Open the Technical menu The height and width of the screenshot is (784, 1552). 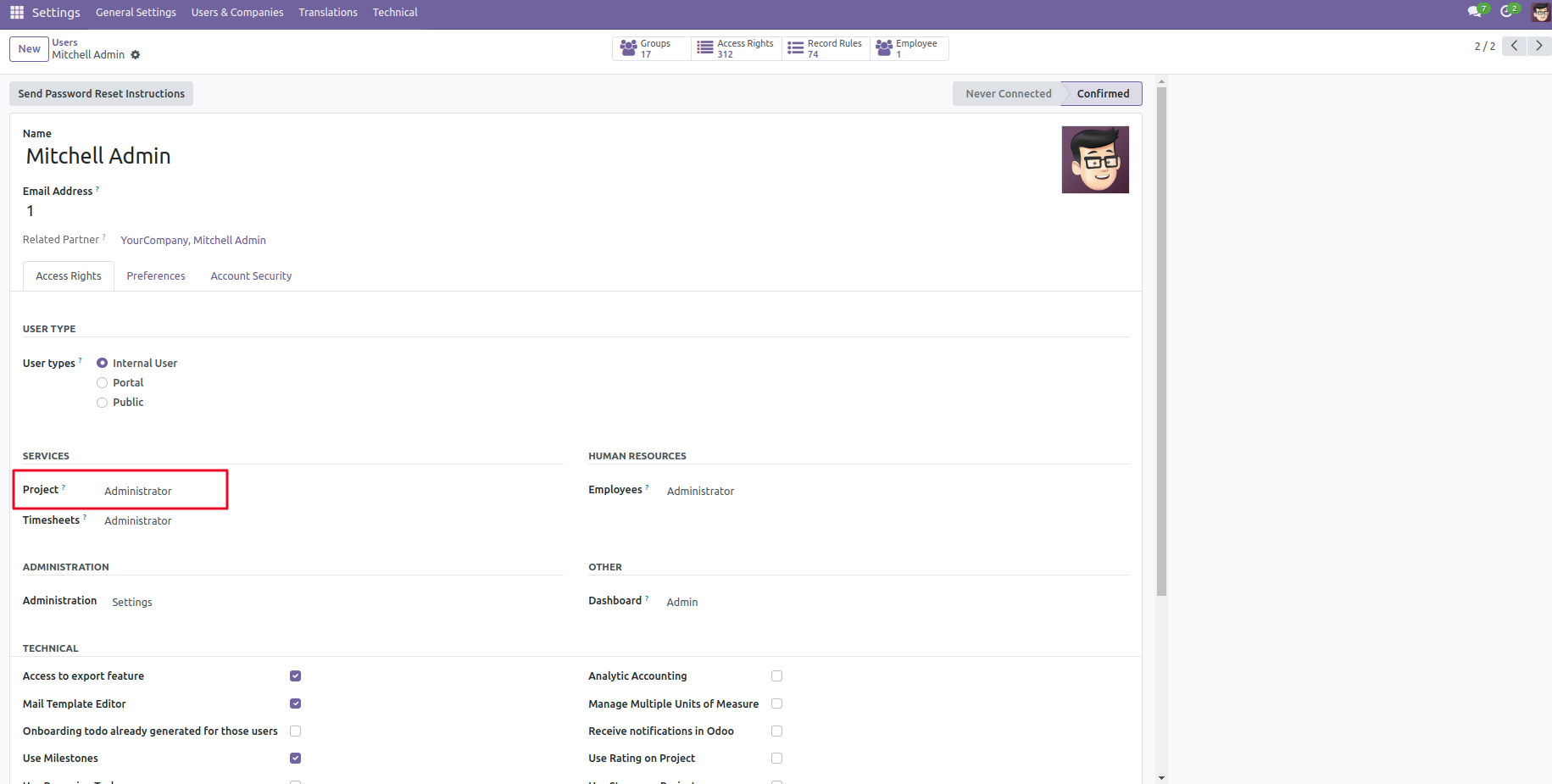click(x=395, y=13)
